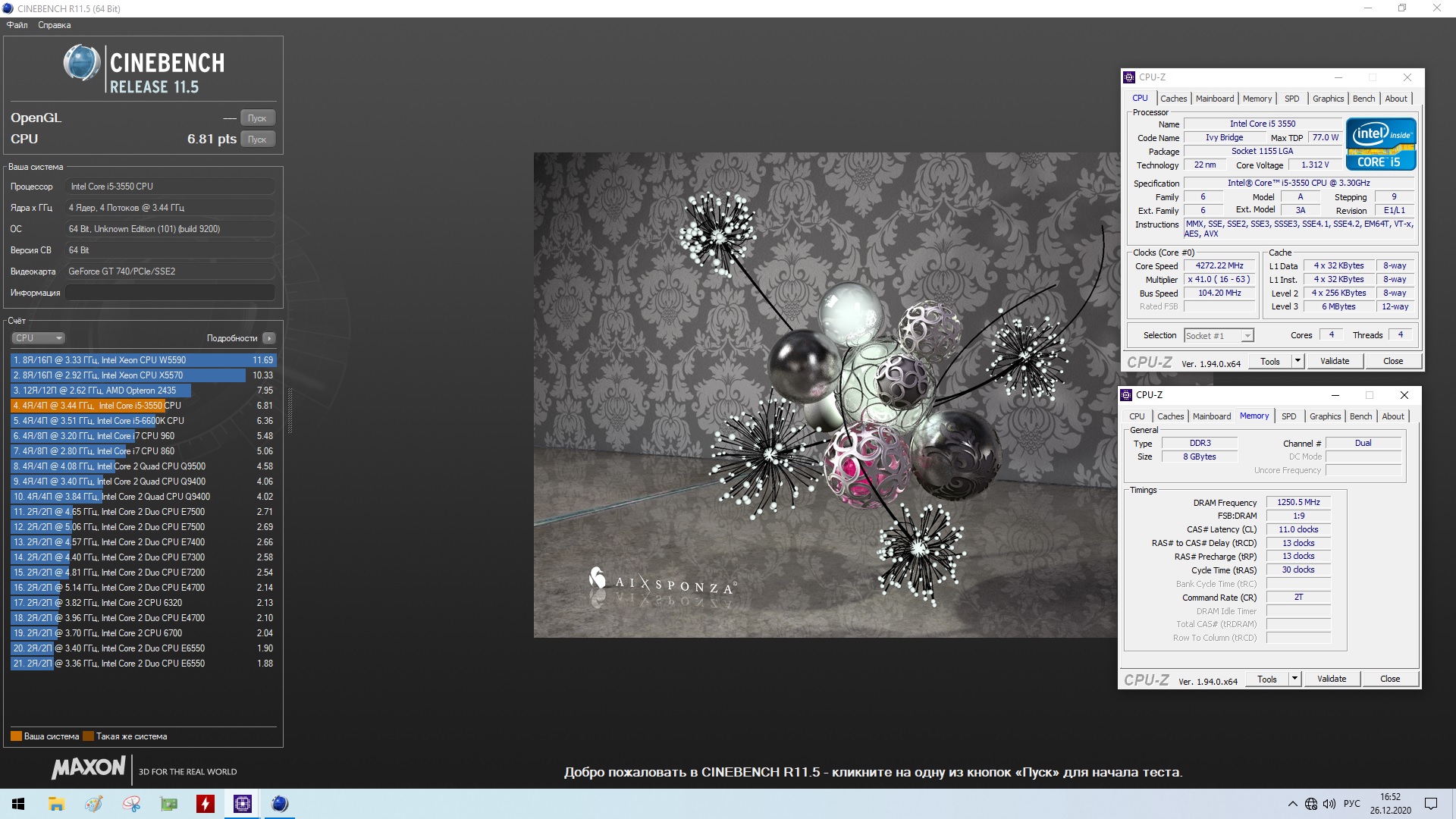Open the notification center
Screen dimensions: 1456x819
[1431, 804]
